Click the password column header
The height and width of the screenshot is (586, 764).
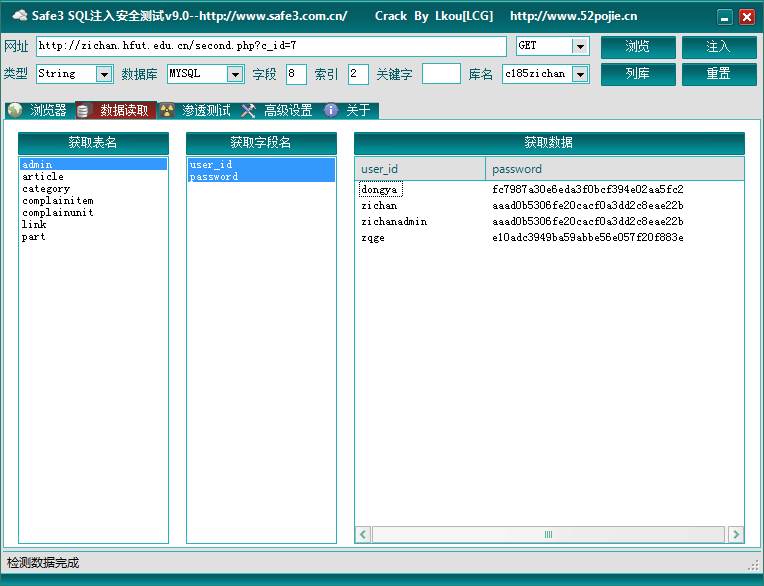point(614,169)
